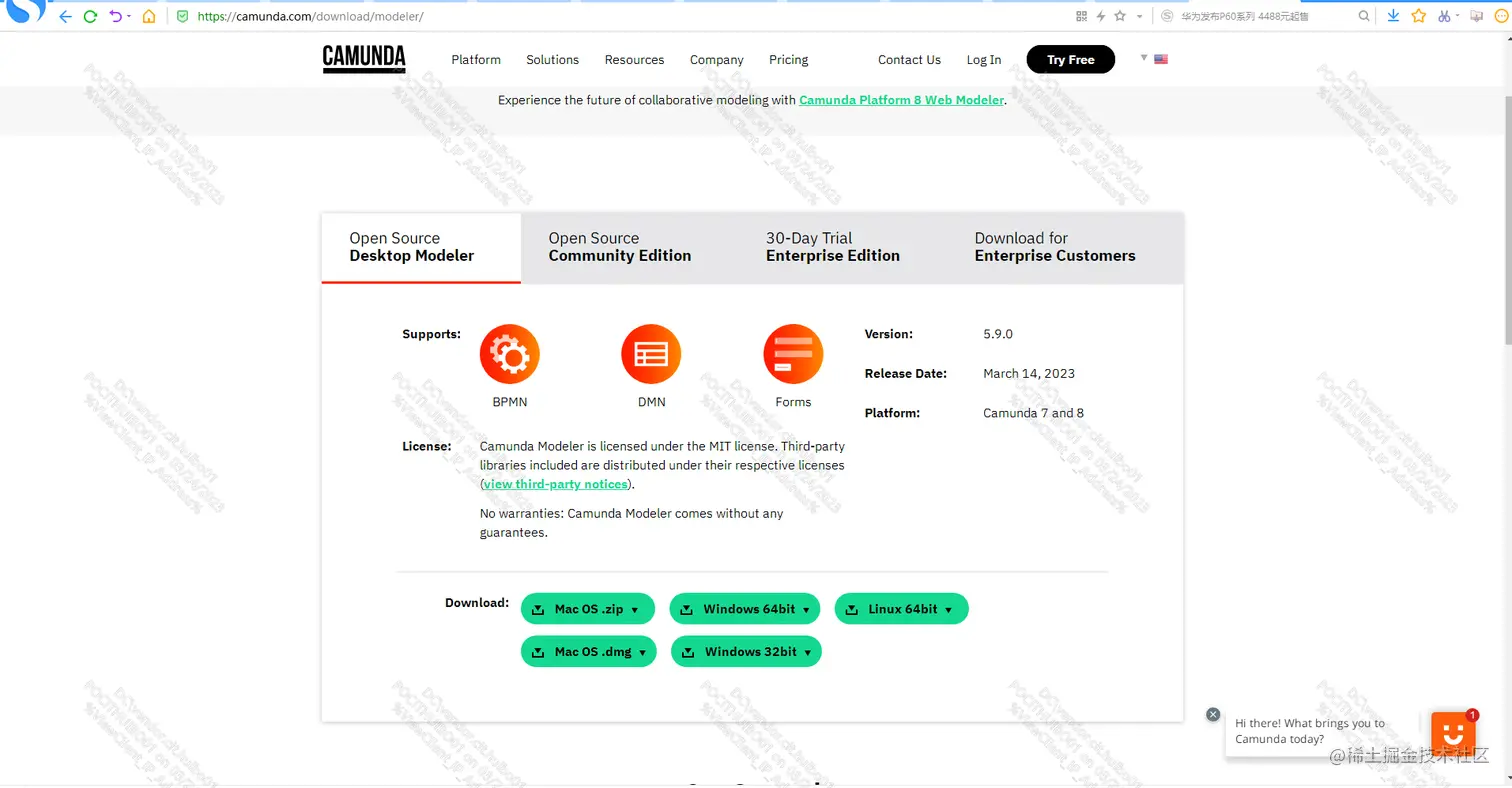The width and height of the screenshot is (1512, 788).
Task: Click the purple undo-close-tab arrow icon
Action: (x=116, y=16)
